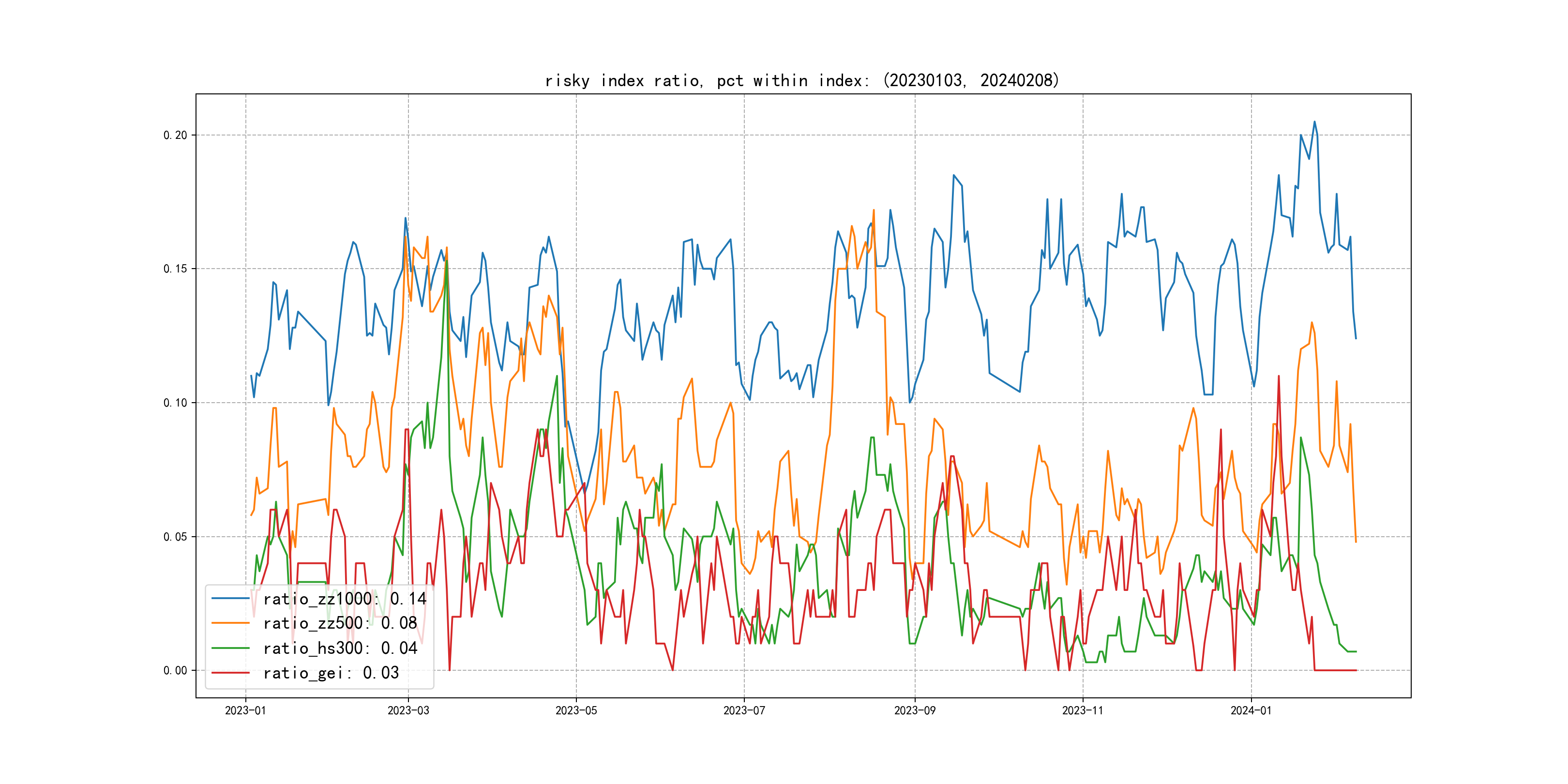
Task: Click the 0.10 y-axis tick label
Action: [x=175, y=403]
